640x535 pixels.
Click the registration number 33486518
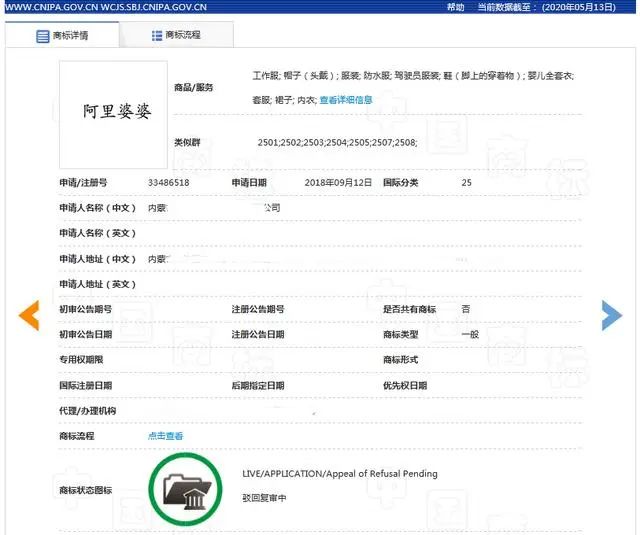coord(168,183)
